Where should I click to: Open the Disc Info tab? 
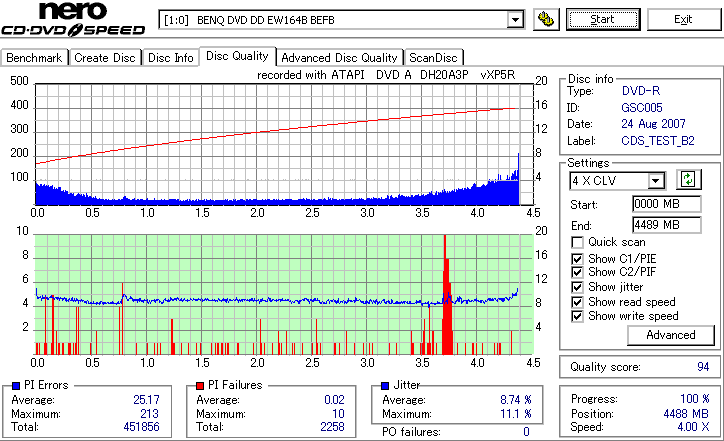coord(170,58)
